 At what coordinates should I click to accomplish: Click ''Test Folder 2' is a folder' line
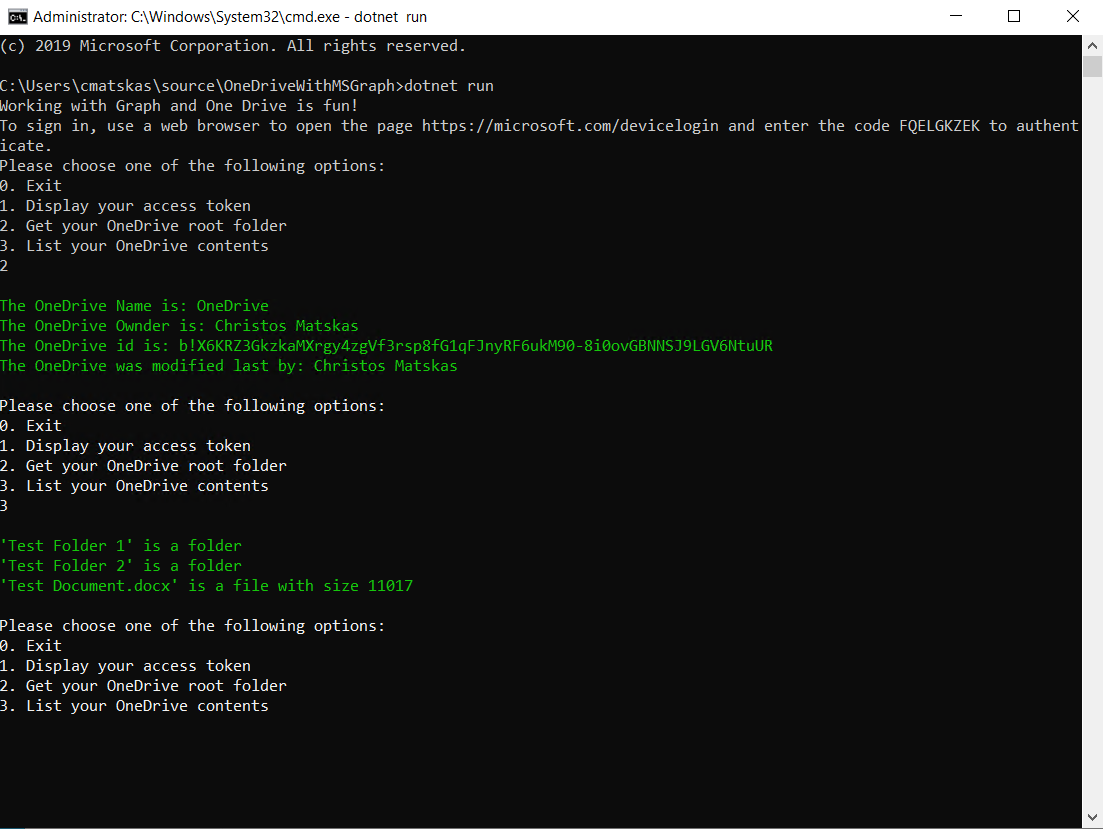(121, 566)
